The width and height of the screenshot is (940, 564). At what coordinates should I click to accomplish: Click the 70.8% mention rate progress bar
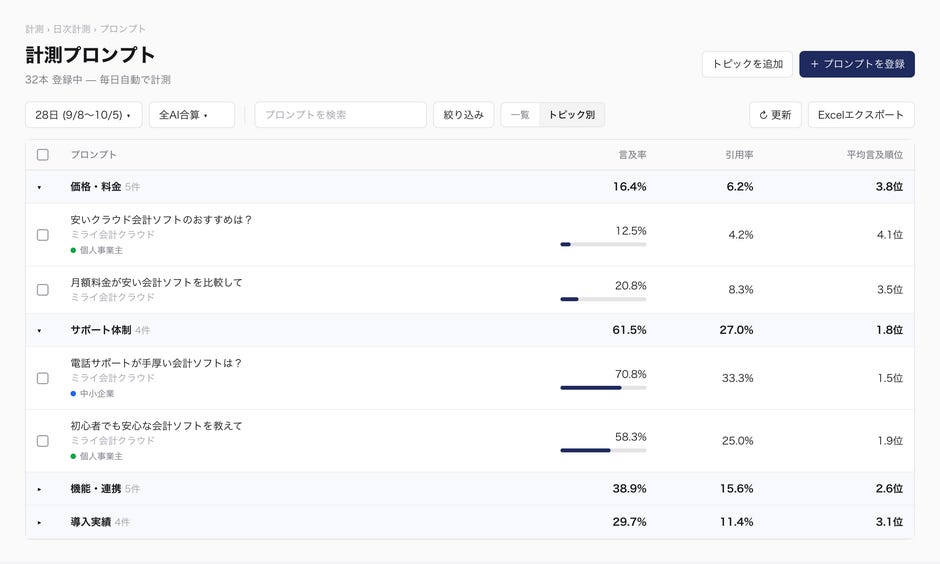[603, 388]
